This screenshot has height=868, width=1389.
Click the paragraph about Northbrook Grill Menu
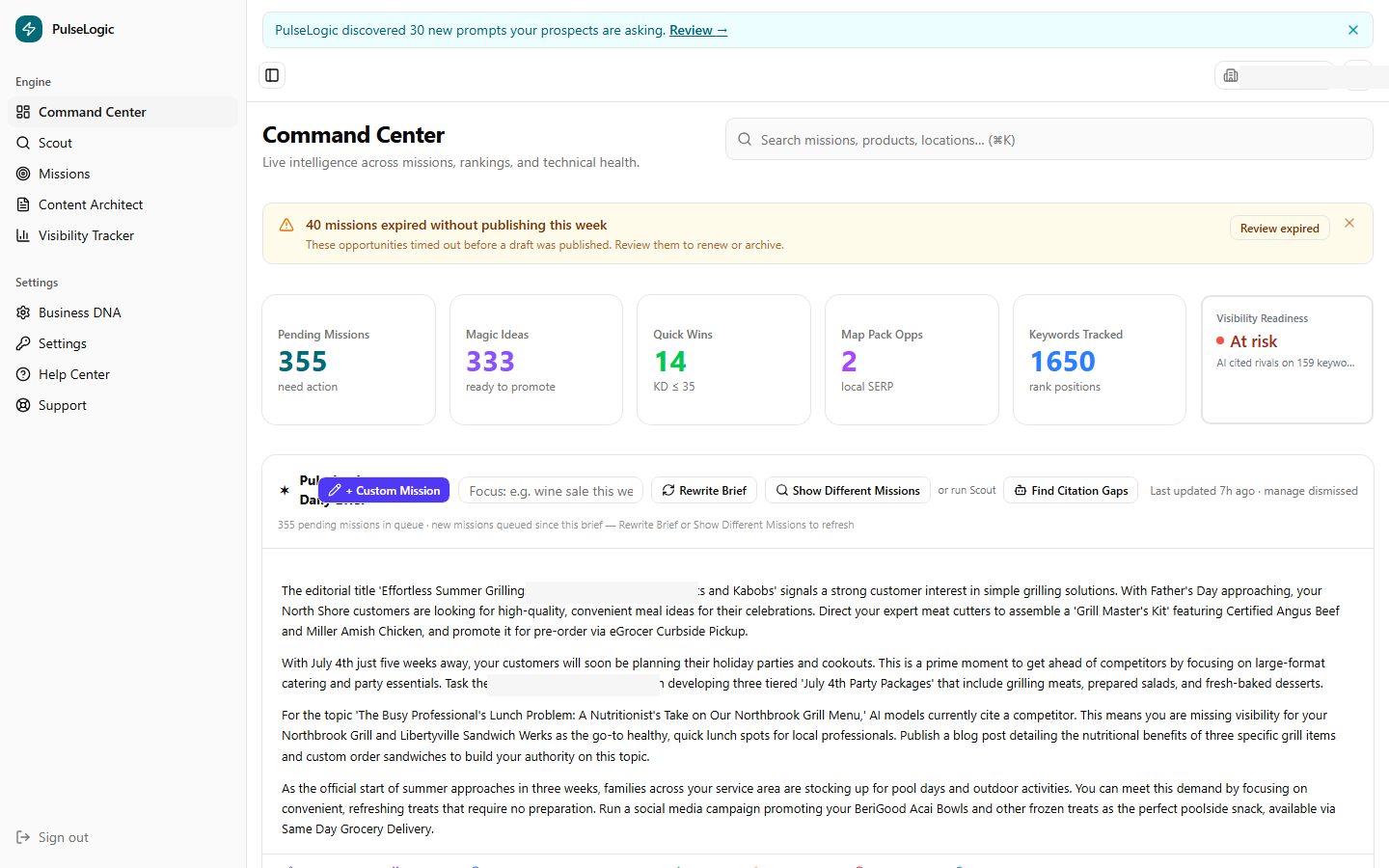[x=808, y=736]
